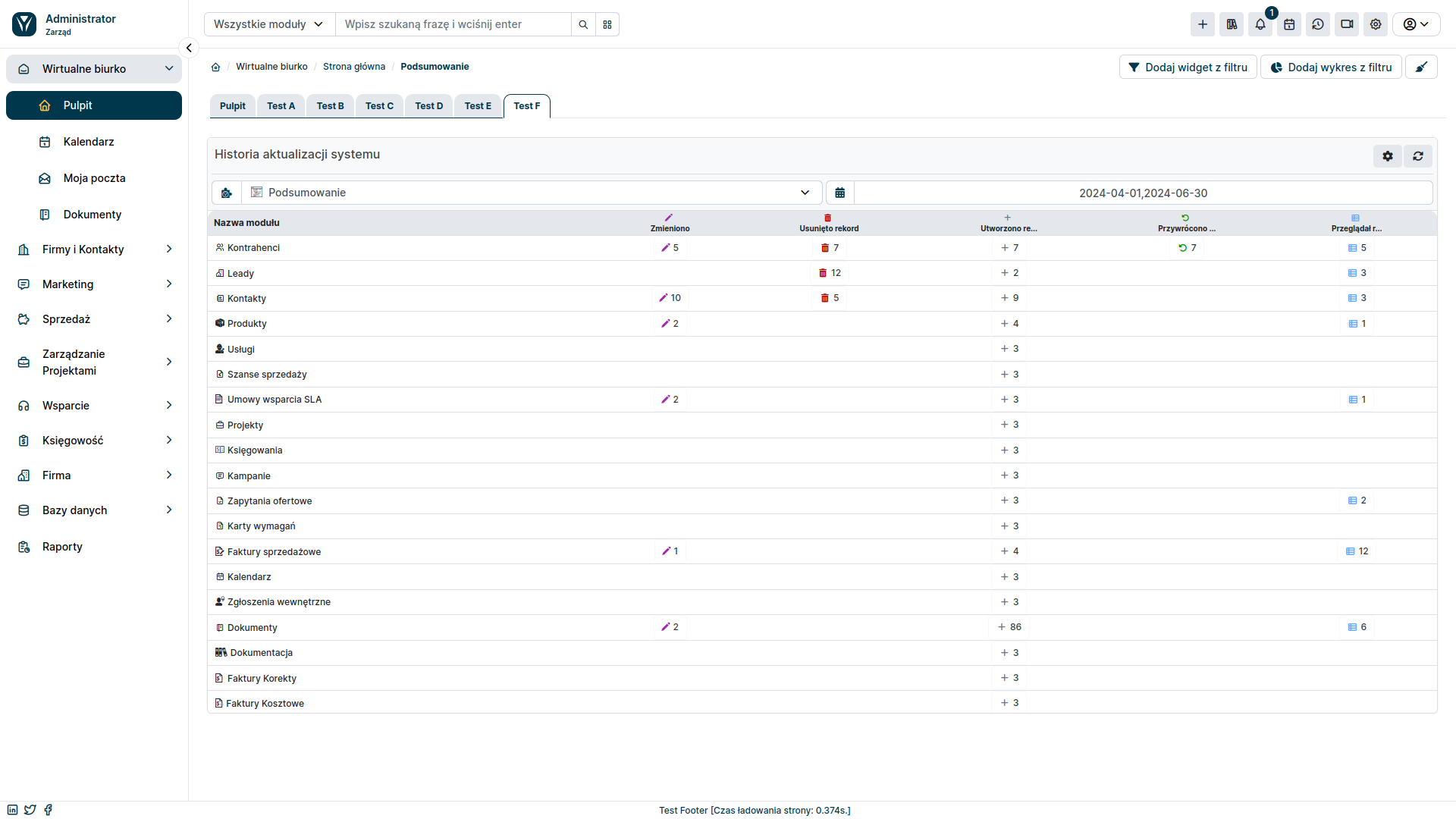Click the 12 deleted count for Leady
Screen dimensions: 1456x819
(830, 273)
